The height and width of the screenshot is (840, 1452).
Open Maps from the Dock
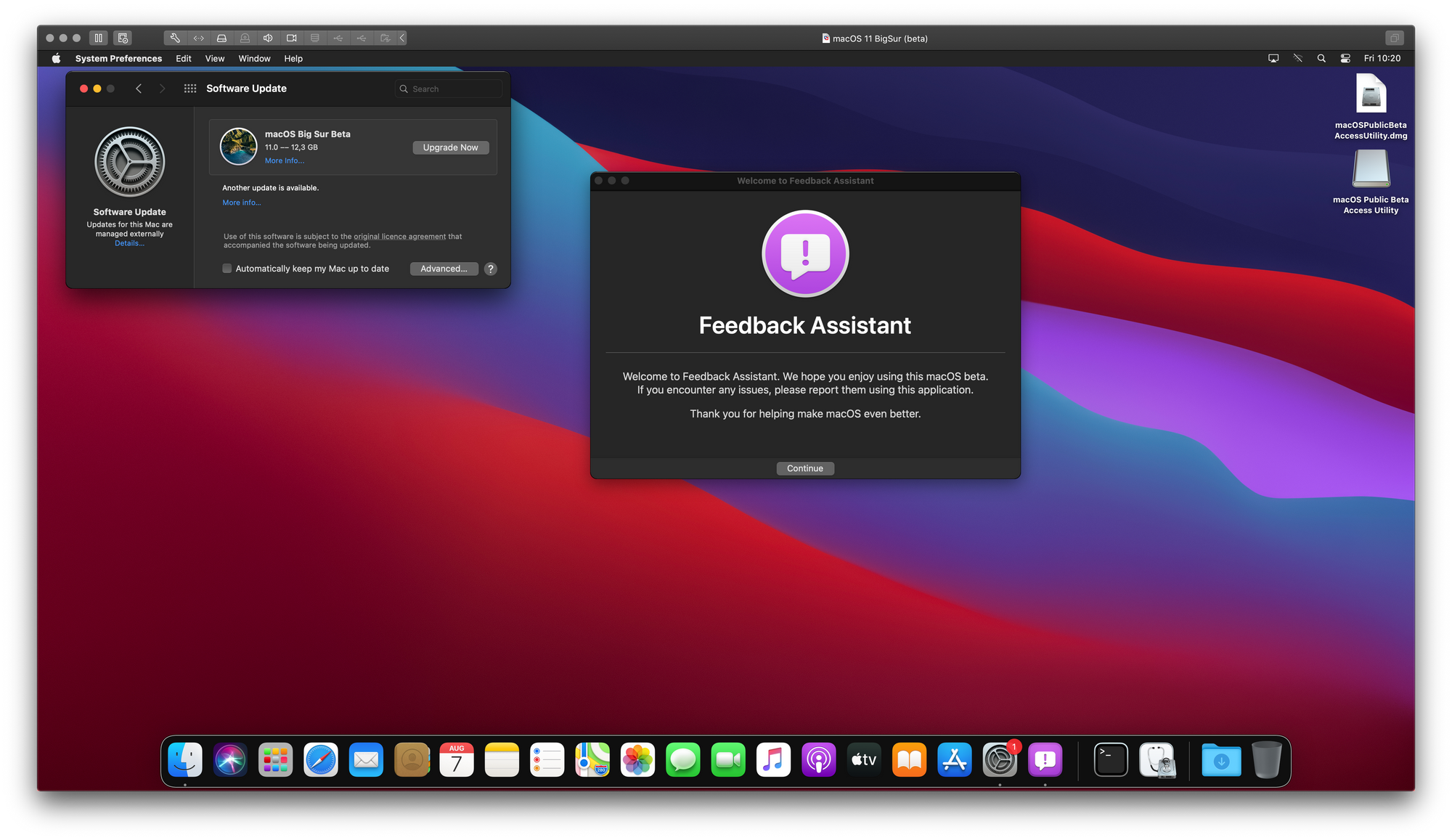pos(592,760)
